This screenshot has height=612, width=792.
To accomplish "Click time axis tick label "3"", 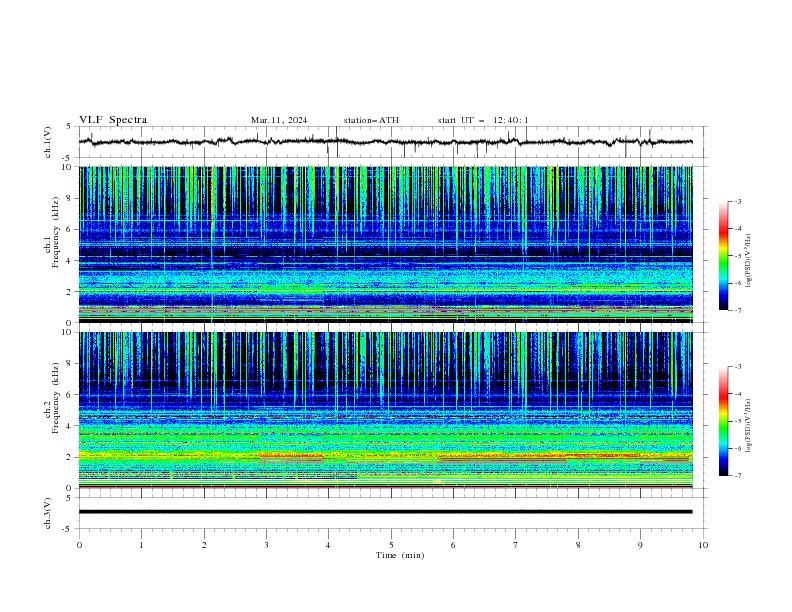I will coord(266,545).
